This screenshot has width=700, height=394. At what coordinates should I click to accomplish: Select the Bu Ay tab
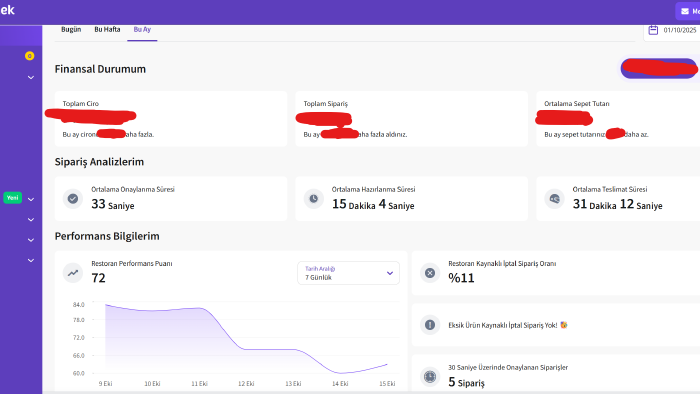142,29
